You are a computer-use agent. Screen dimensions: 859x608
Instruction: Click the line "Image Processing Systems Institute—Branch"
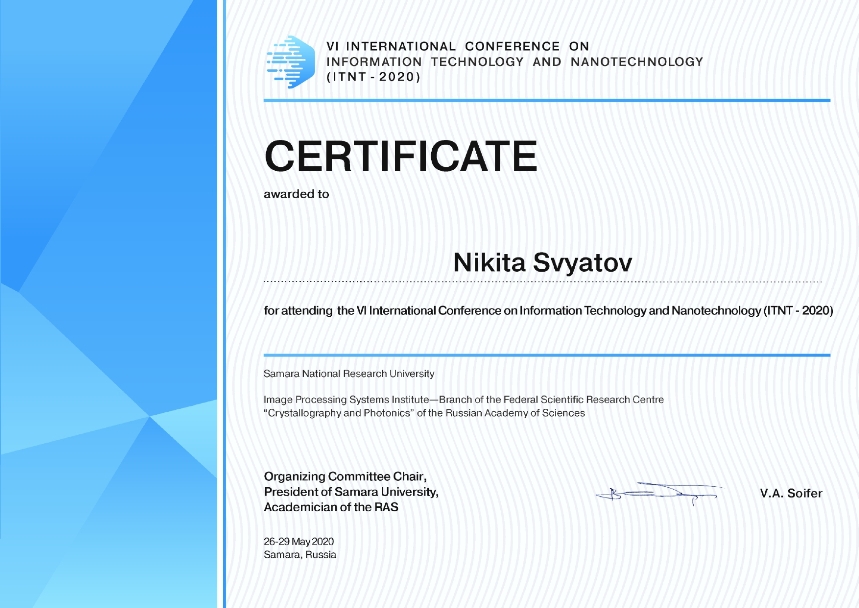pyautogui.click(x=463, y=399)
